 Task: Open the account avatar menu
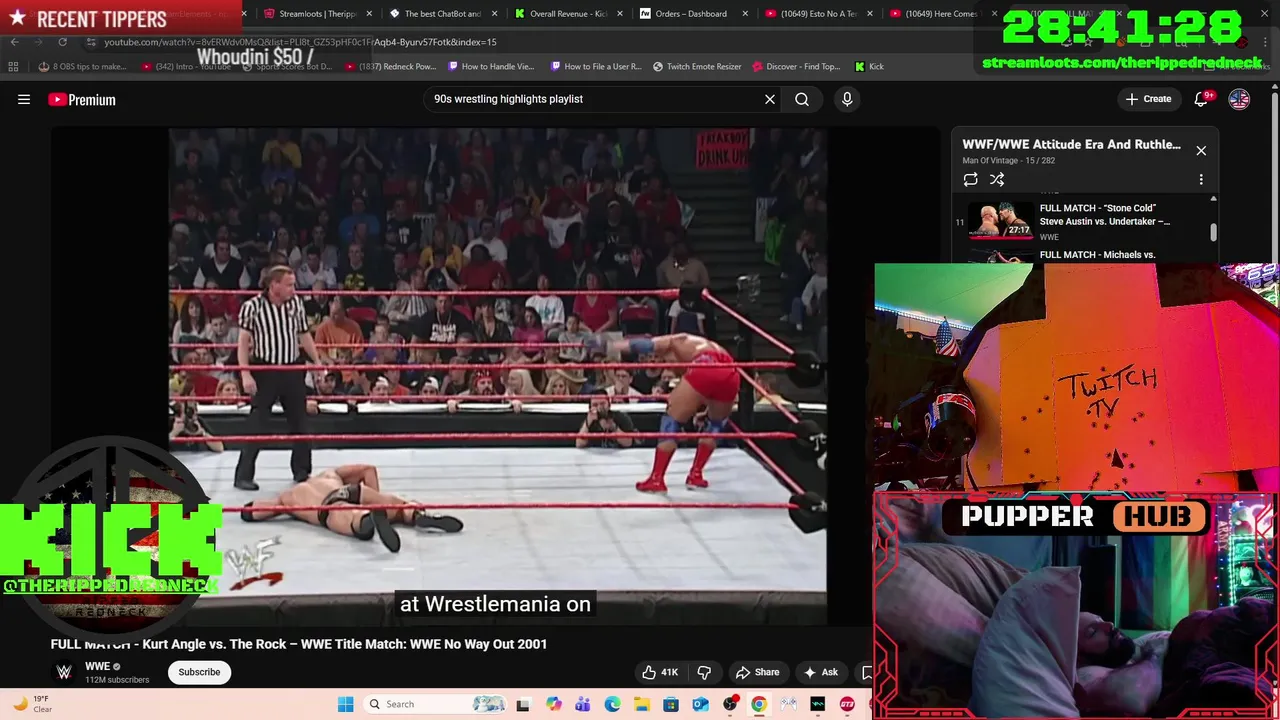(x=1239, y=99)
